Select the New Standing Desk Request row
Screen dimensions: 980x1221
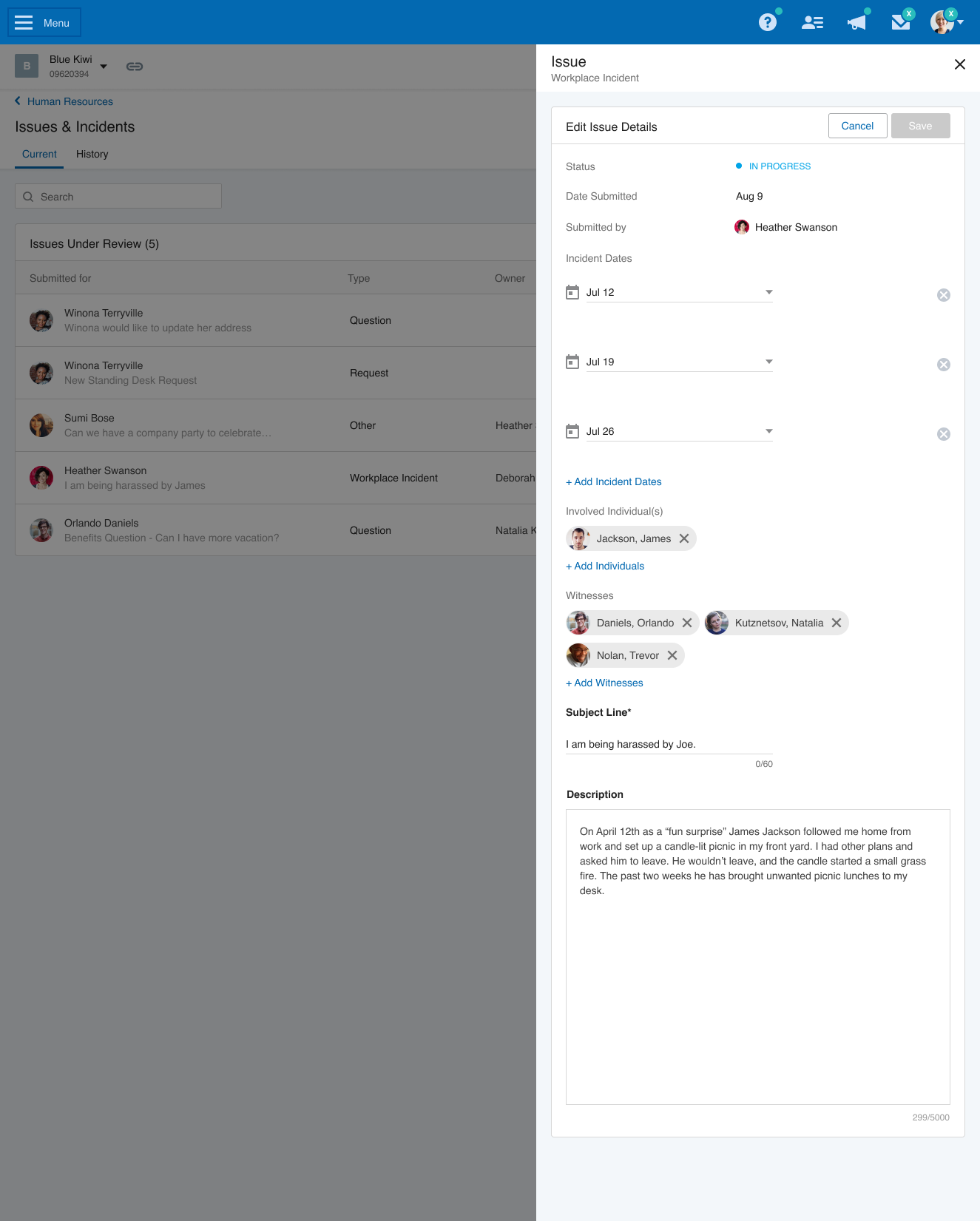click(275, 373)
